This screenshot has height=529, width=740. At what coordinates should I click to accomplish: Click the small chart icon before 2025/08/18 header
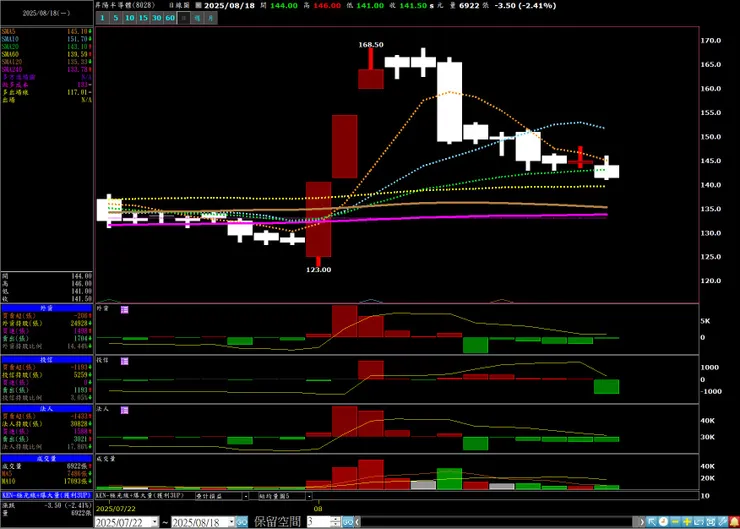tap(198, 6)
